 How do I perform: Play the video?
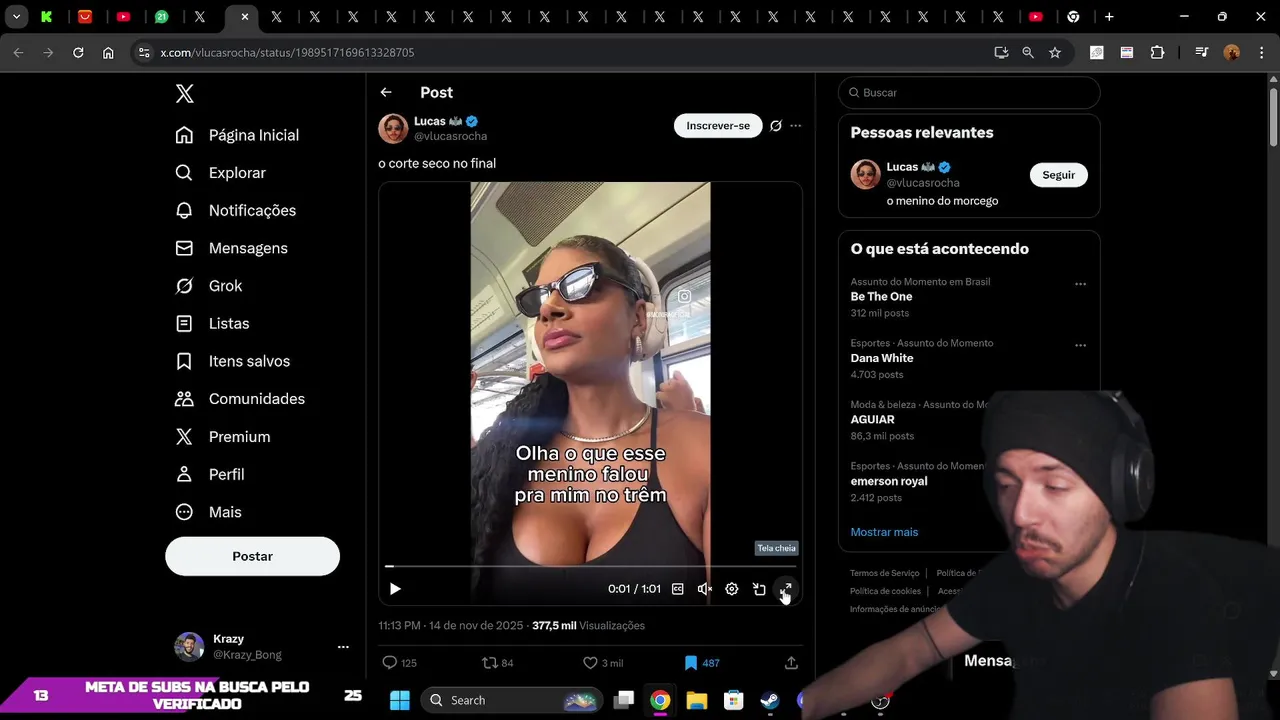395,589
